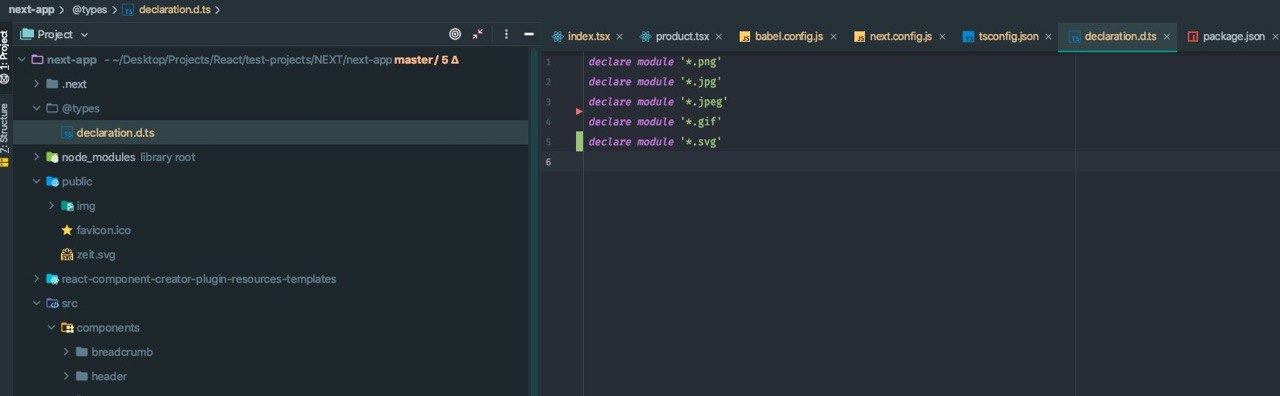Click the red breakpoint arrow marker on line 3
Viewport: 1280px width, 396px height.
pyautogui.click(x=579, y=111)
